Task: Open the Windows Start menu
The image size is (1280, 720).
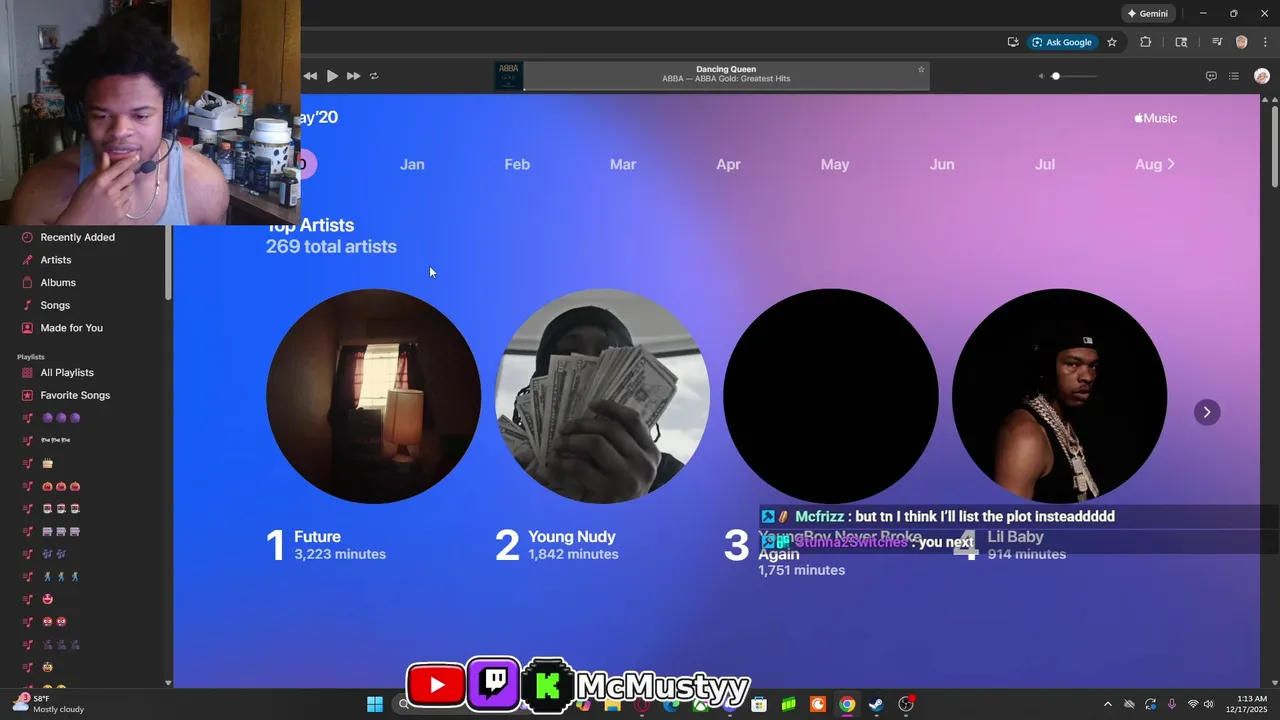Action: point(375,704)
